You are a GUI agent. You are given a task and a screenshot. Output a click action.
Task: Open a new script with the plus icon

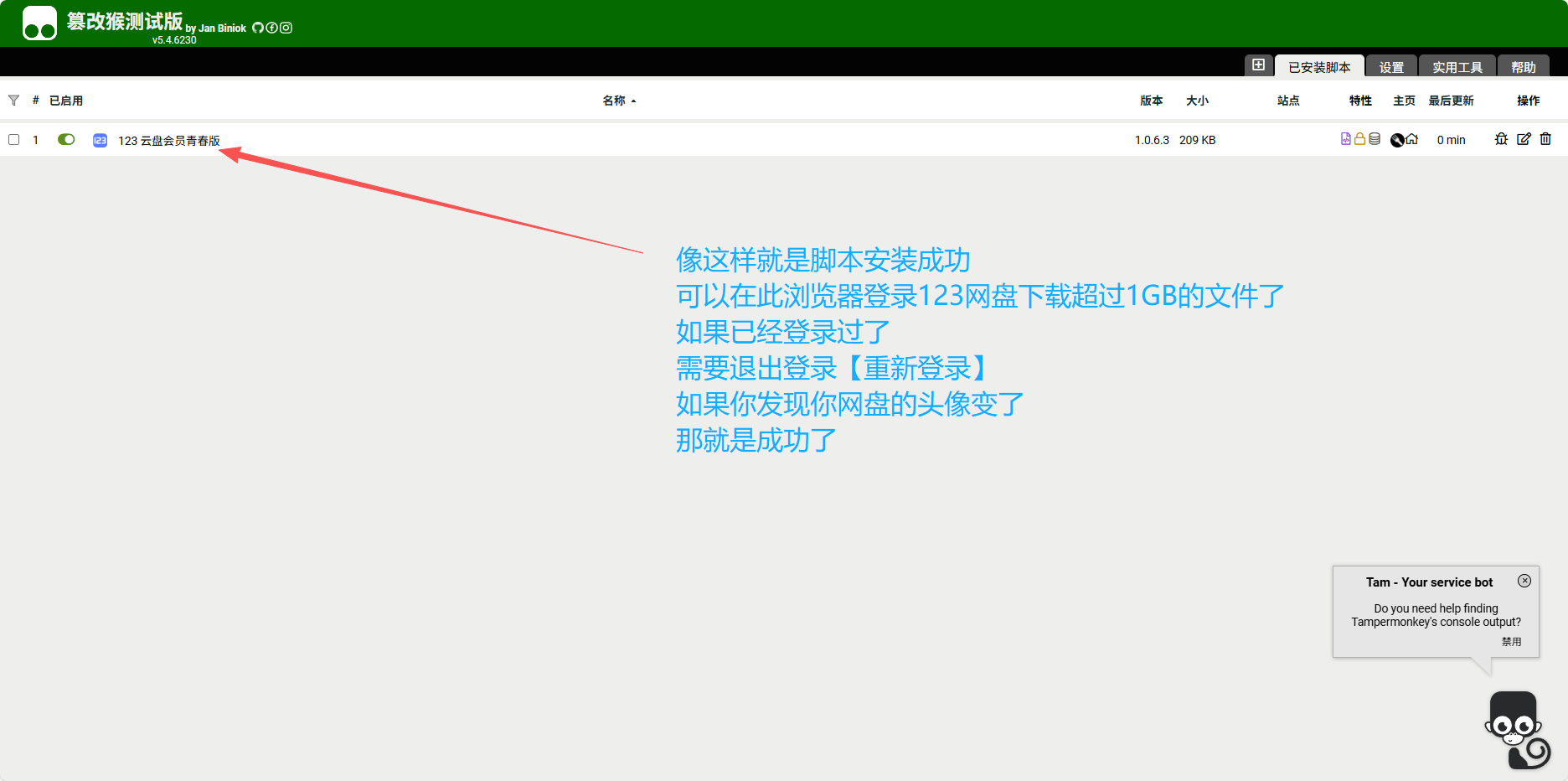click(1259, 65)
